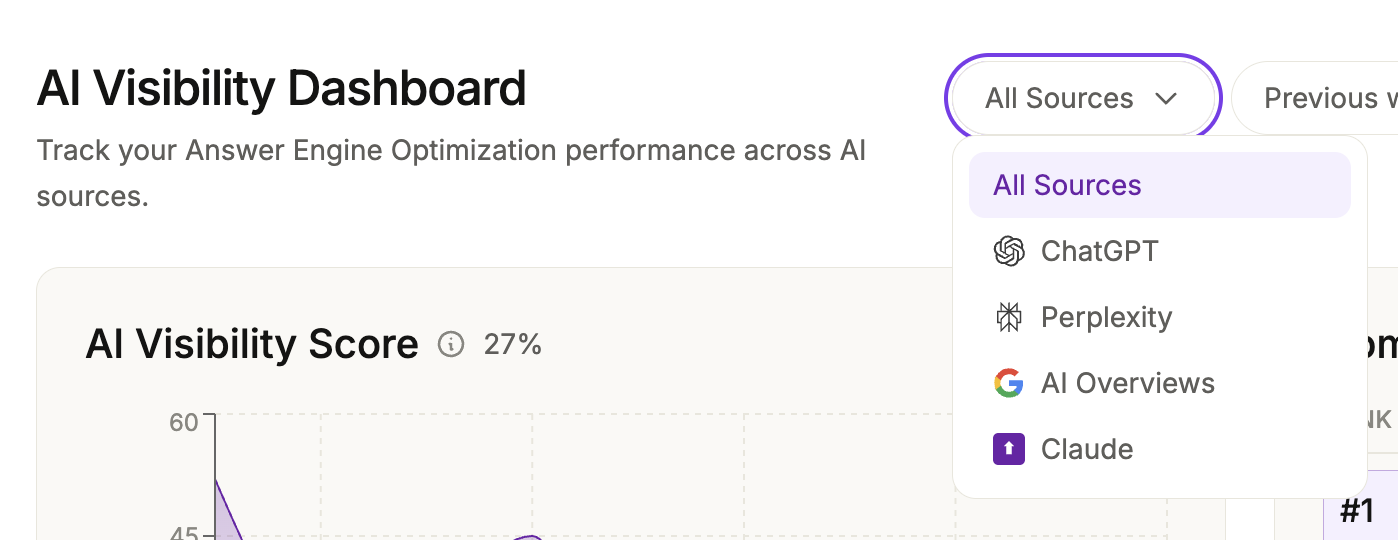Open the Previous period dropdown
The width and height of the screenshot is (1398, 540).
1318,98
